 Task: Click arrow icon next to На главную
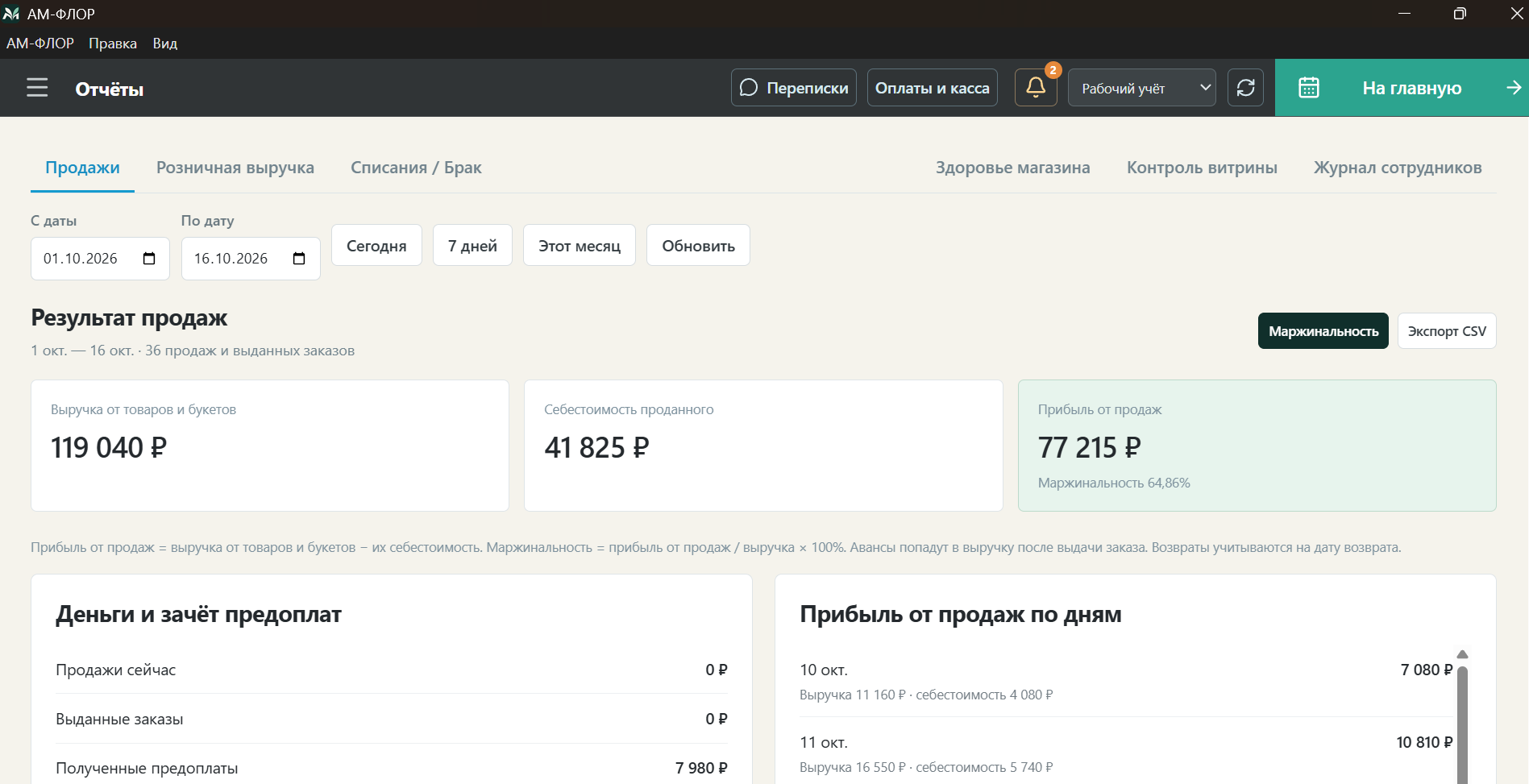1514,88
